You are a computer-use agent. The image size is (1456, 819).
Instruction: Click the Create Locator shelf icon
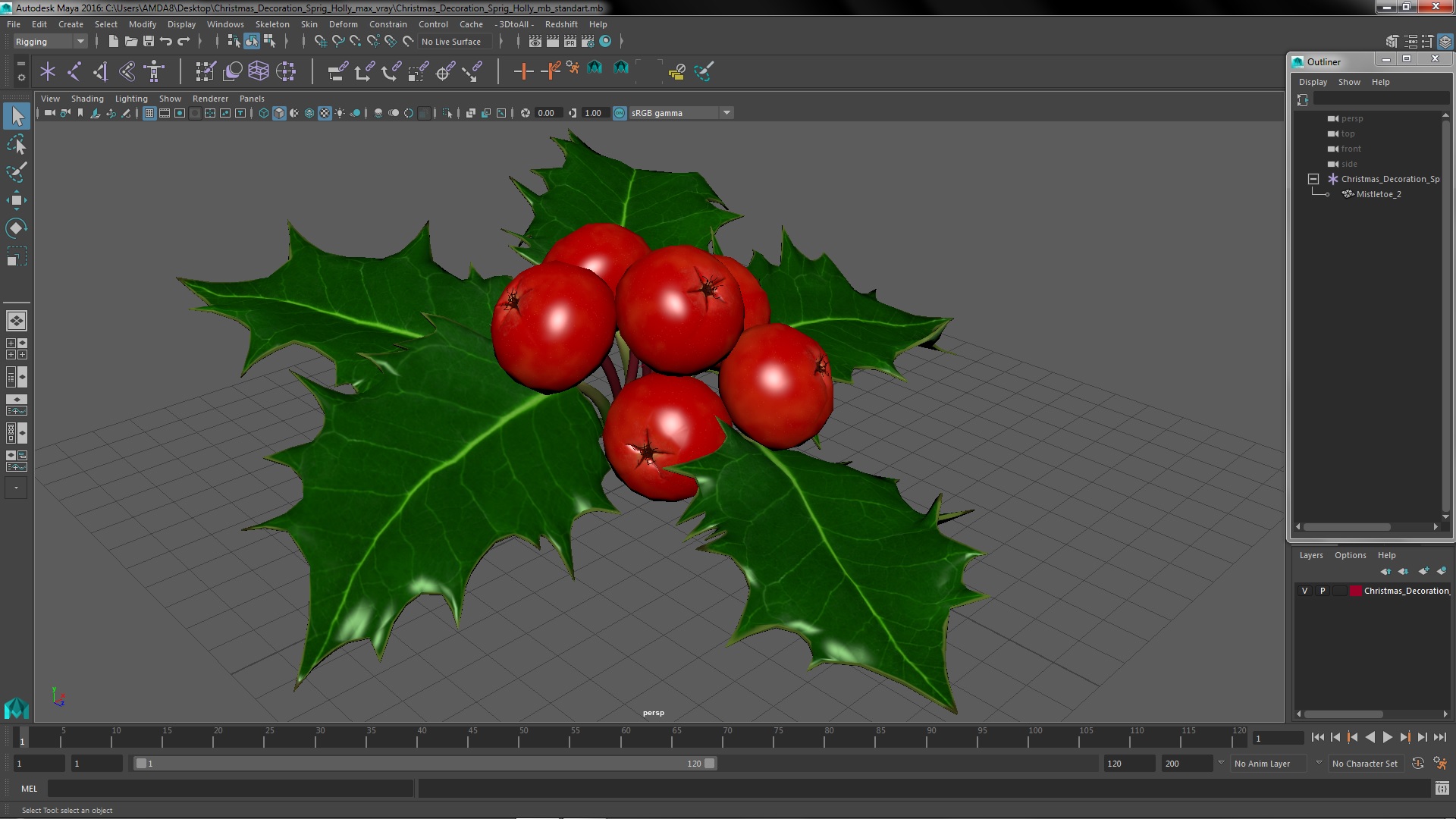point(48,71)
